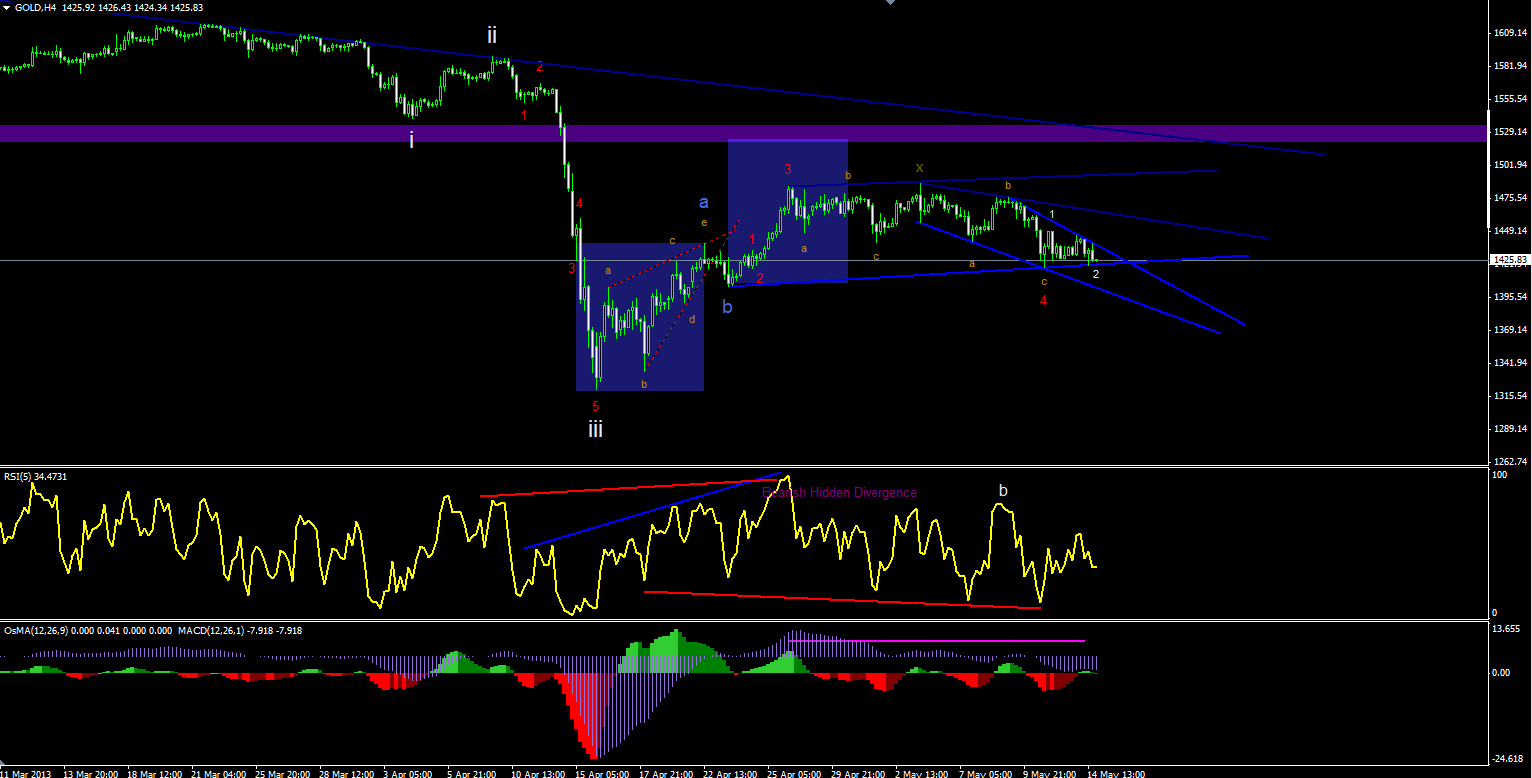Click the 1341.94 price scale value
This screenshot has height=778, width=1532.
[1509, 363]
